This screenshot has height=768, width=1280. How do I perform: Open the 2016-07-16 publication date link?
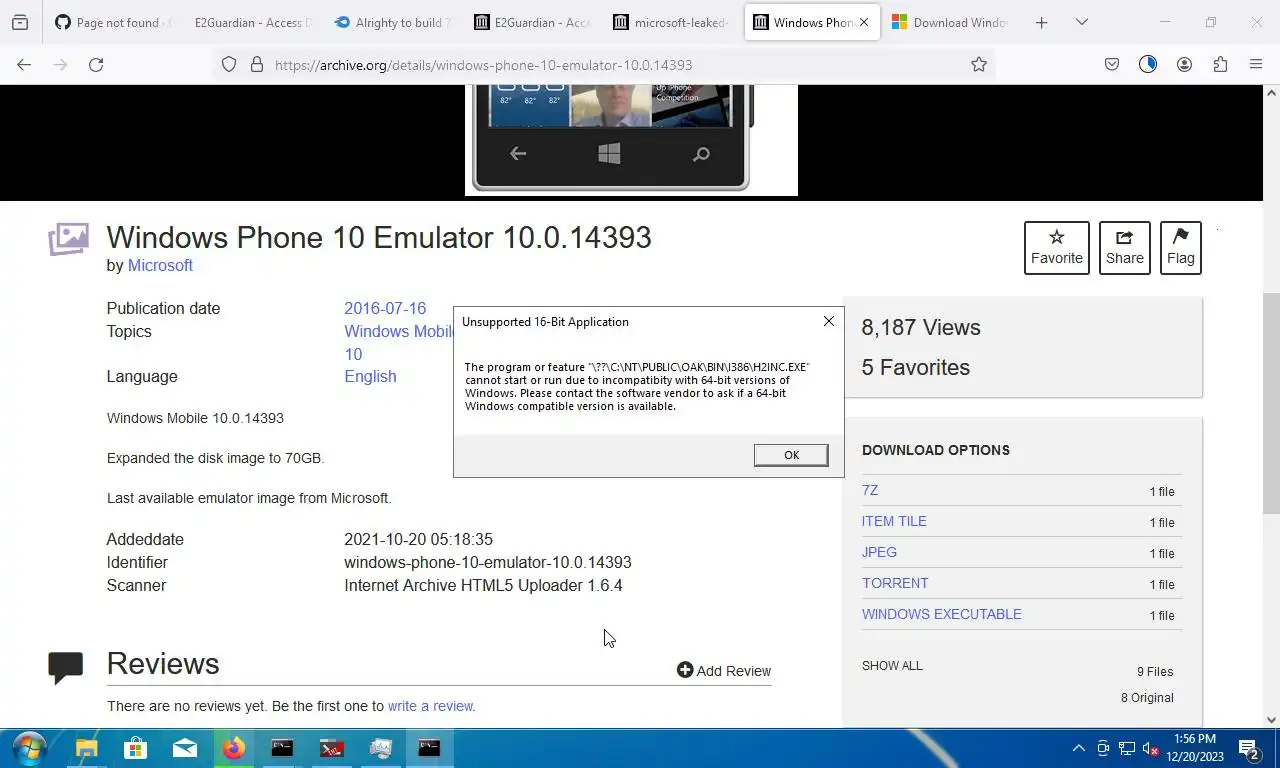(x=385, y=308)
